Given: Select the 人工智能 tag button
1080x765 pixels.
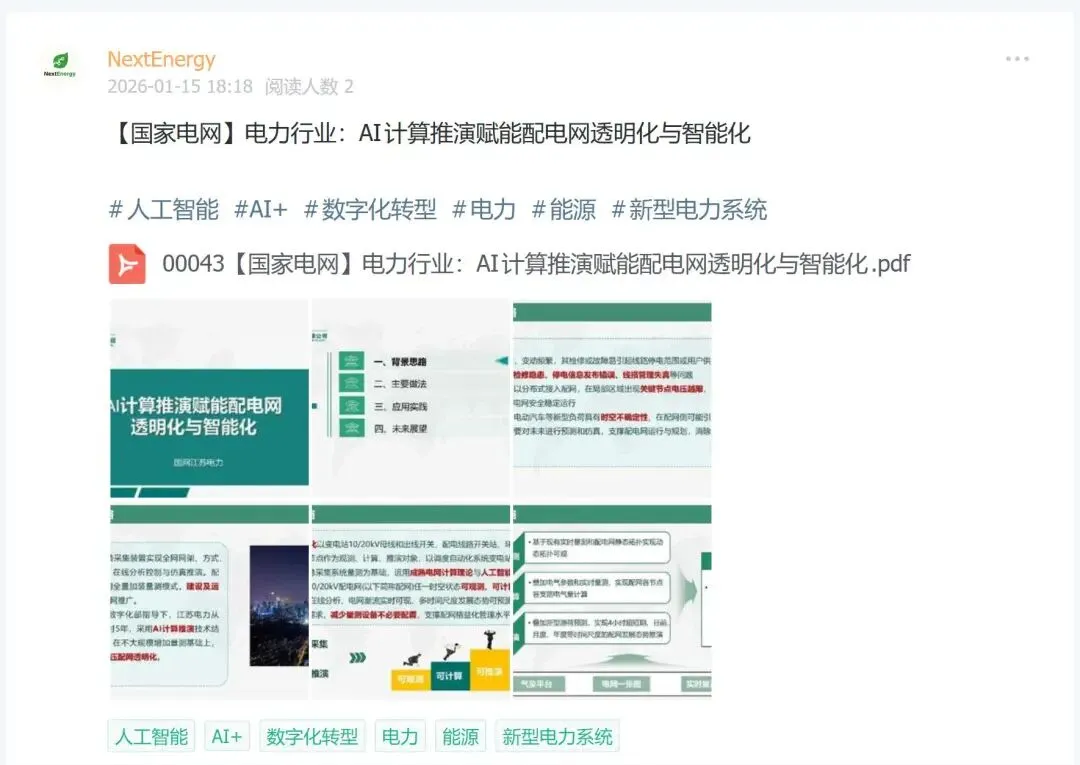Looking at the screenshot, I should pyautogui.click(x=152, y=737).
